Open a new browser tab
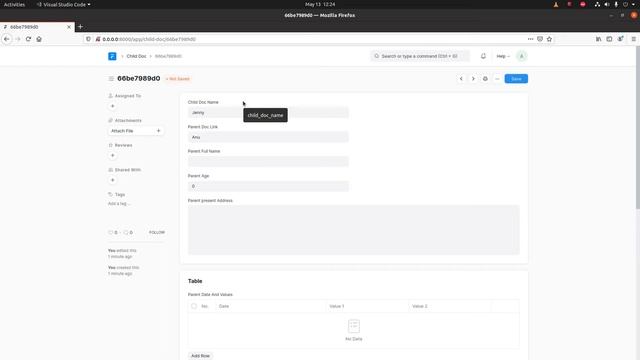640x360 pixels. (x=80, y=27)
